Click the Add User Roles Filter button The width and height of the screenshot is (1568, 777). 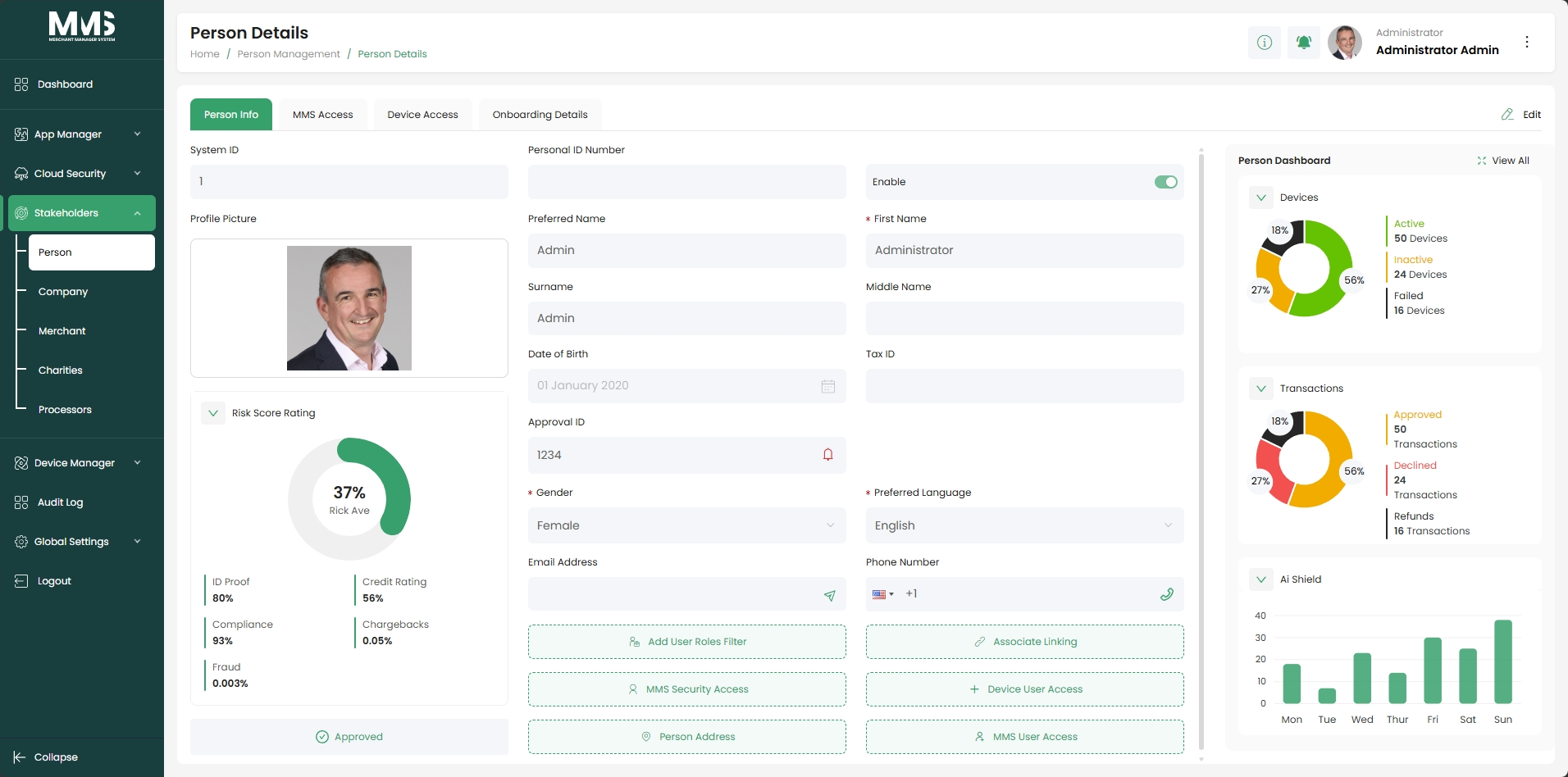click(x=686, y=642)
